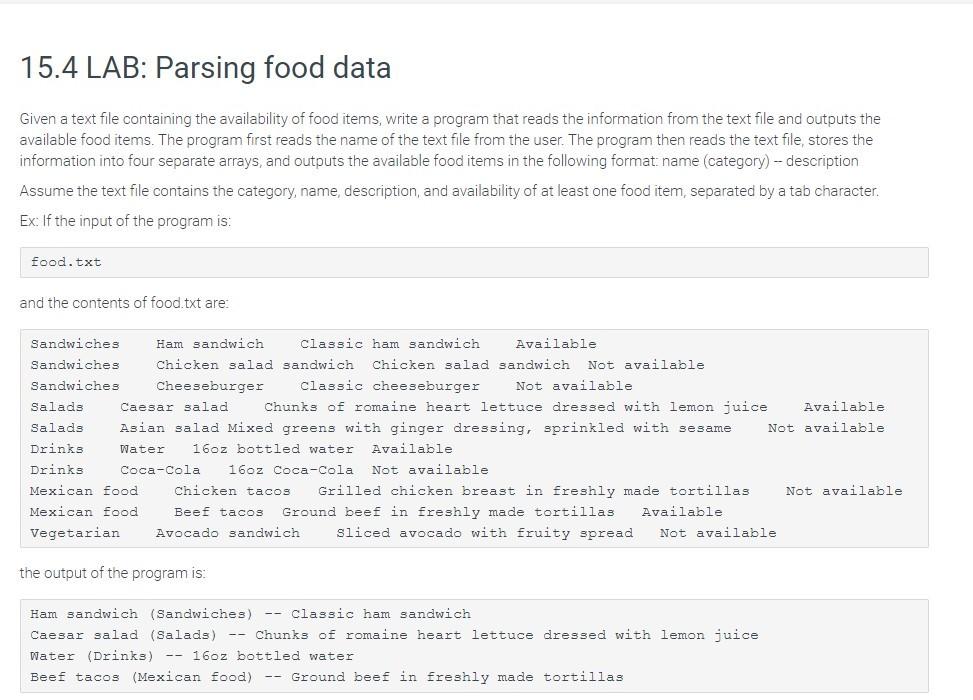Click 'Ex: If the input of the program is:' text

[x=125, y=222]
